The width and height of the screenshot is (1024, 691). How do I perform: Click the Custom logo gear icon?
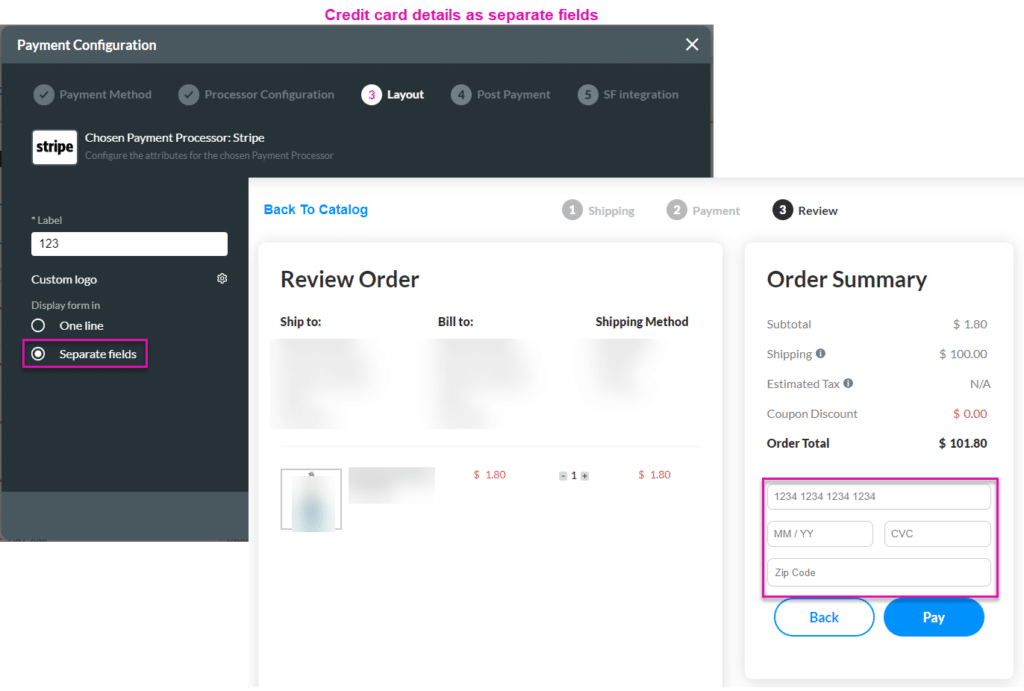tap(222, 279)
